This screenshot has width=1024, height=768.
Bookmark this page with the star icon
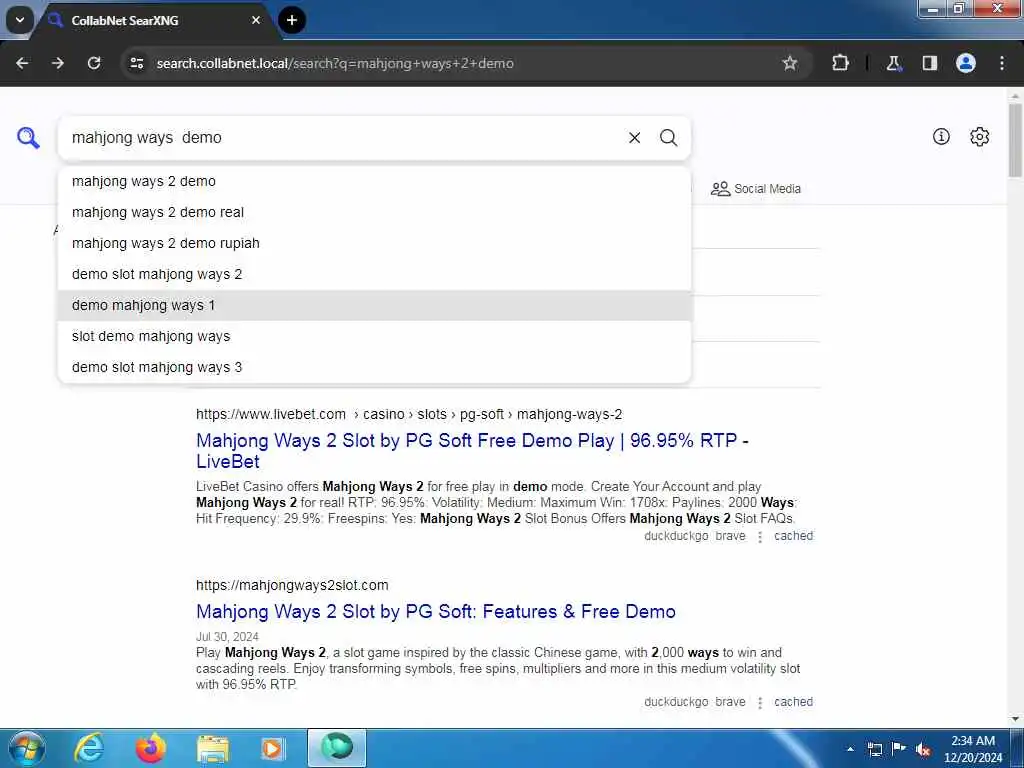(x=790, y=63)
